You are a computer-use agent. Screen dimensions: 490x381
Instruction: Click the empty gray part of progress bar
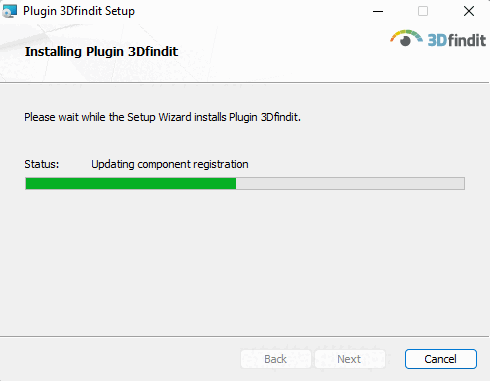[350, 184]
